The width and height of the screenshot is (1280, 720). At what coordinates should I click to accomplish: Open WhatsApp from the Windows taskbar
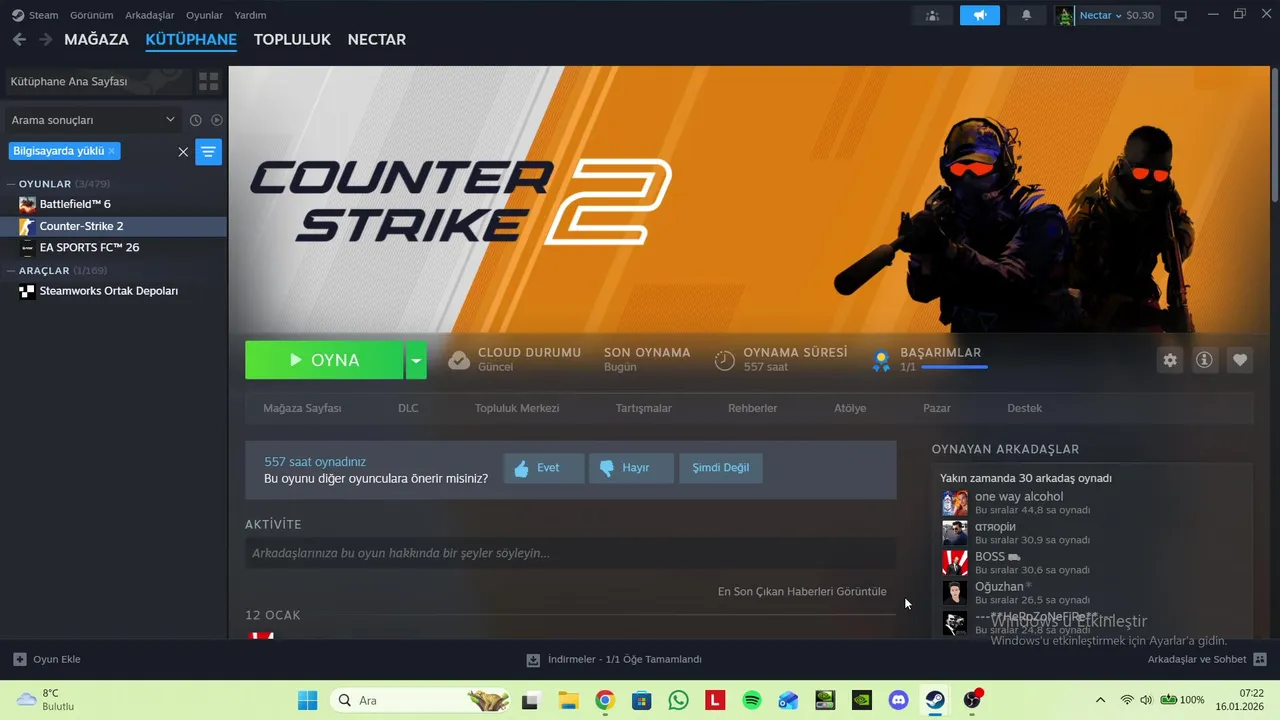click(x=678, y=700)
